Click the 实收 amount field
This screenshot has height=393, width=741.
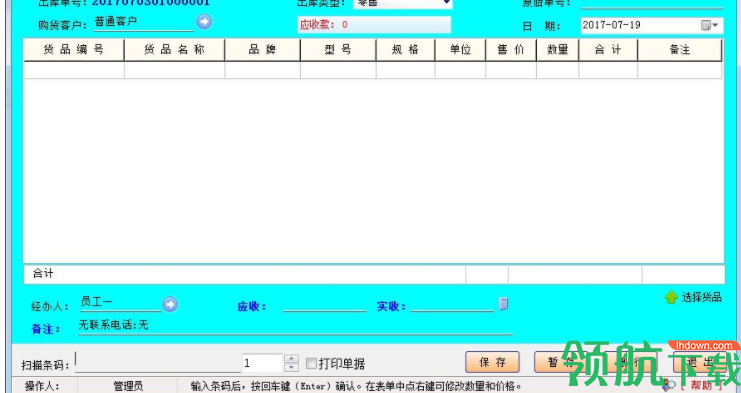point(452,305)
